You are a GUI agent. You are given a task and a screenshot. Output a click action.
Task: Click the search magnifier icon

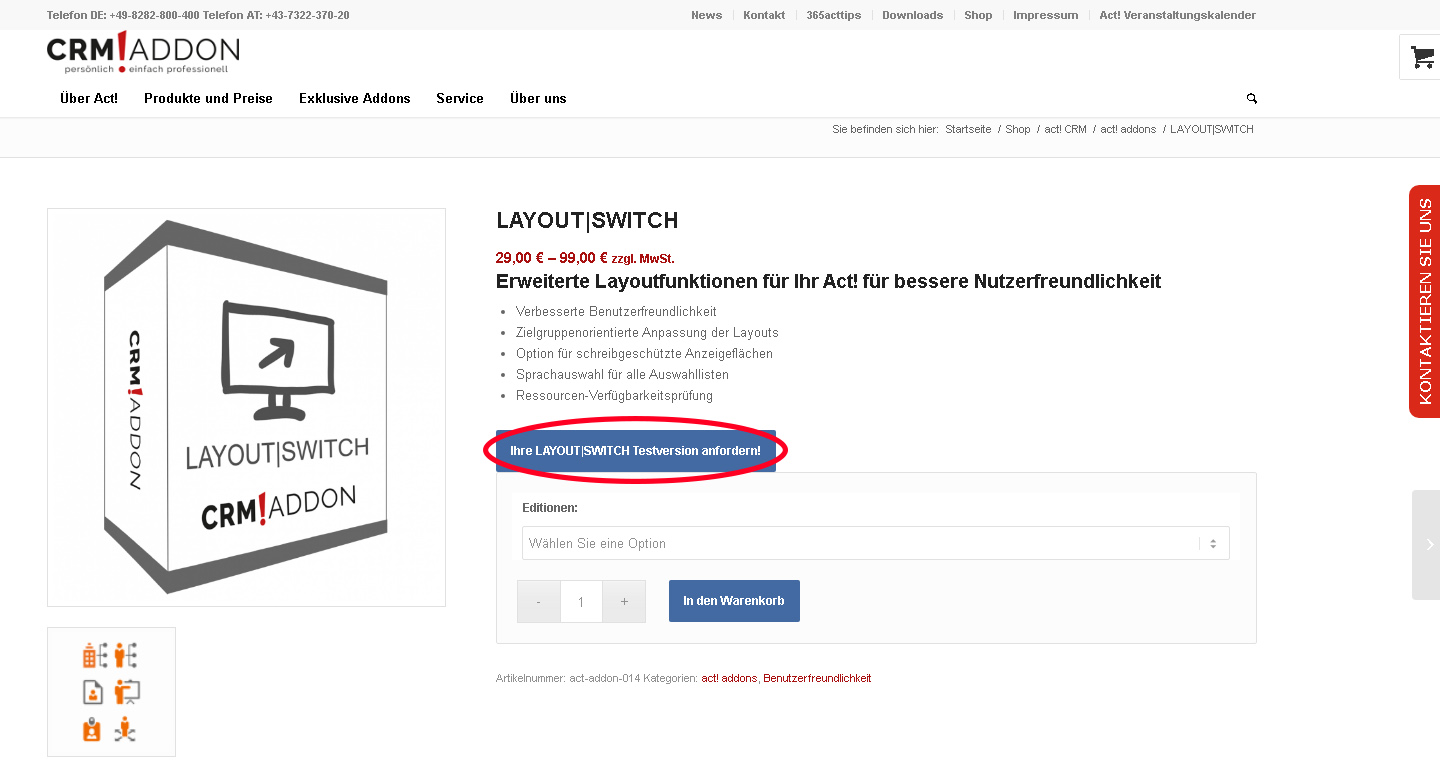point(1252,98)
